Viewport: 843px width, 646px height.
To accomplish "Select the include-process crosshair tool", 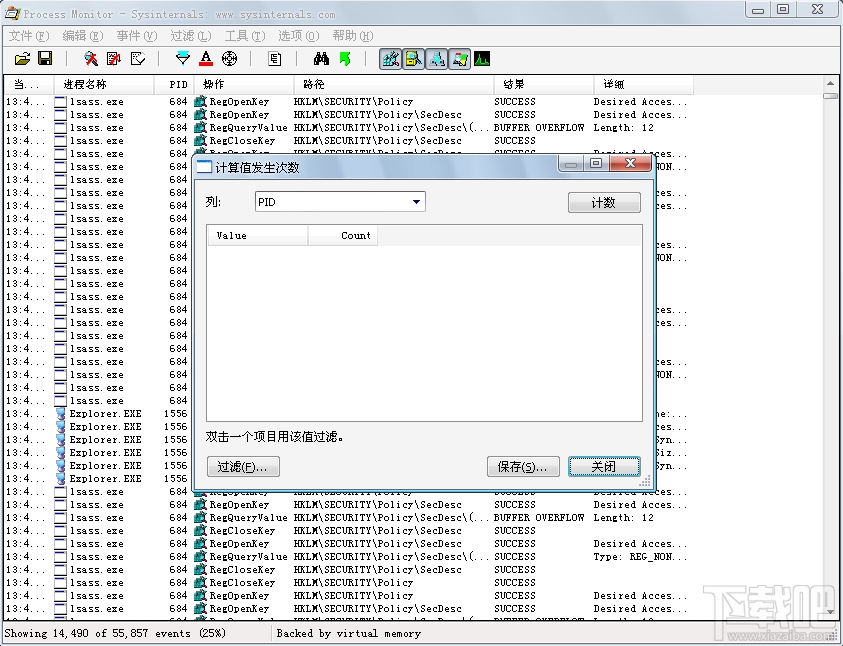I will (x=228, y=58).
